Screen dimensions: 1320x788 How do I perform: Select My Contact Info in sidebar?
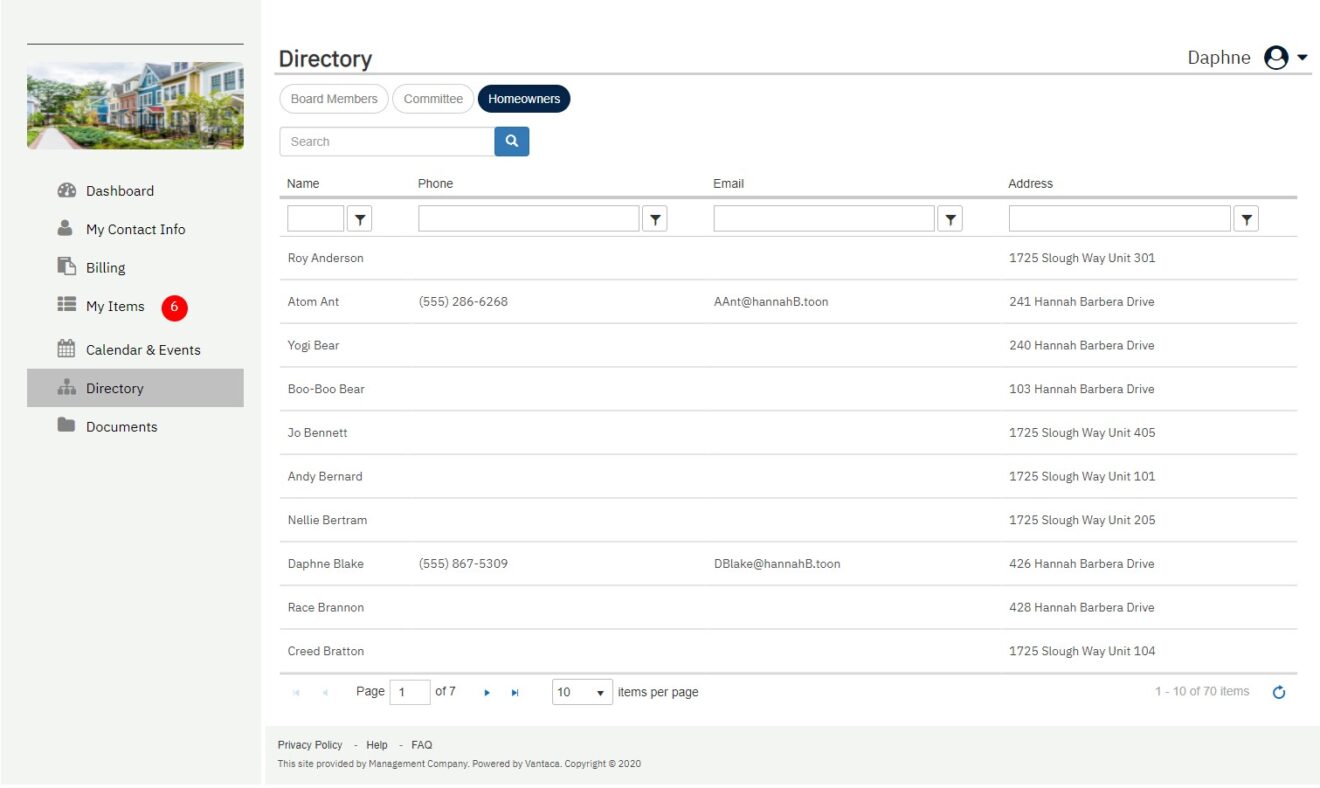click(x=135, y=229)
